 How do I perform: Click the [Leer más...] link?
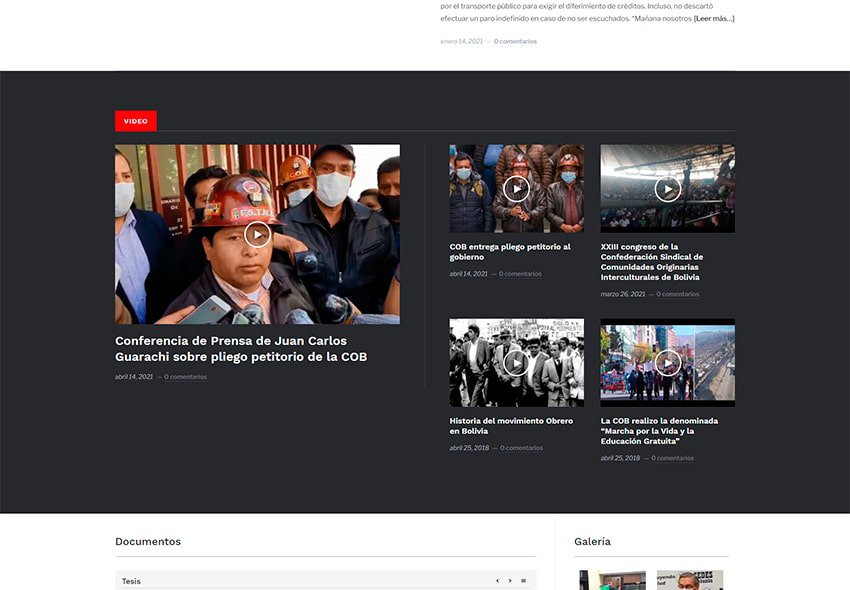[x=714, y=18]
